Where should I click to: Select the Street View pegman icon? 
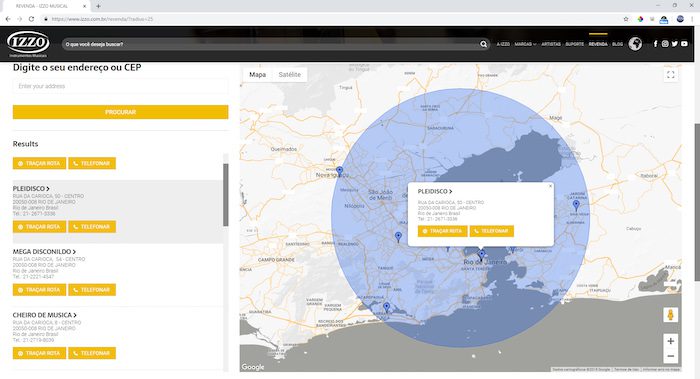click(x=670, y=315)
